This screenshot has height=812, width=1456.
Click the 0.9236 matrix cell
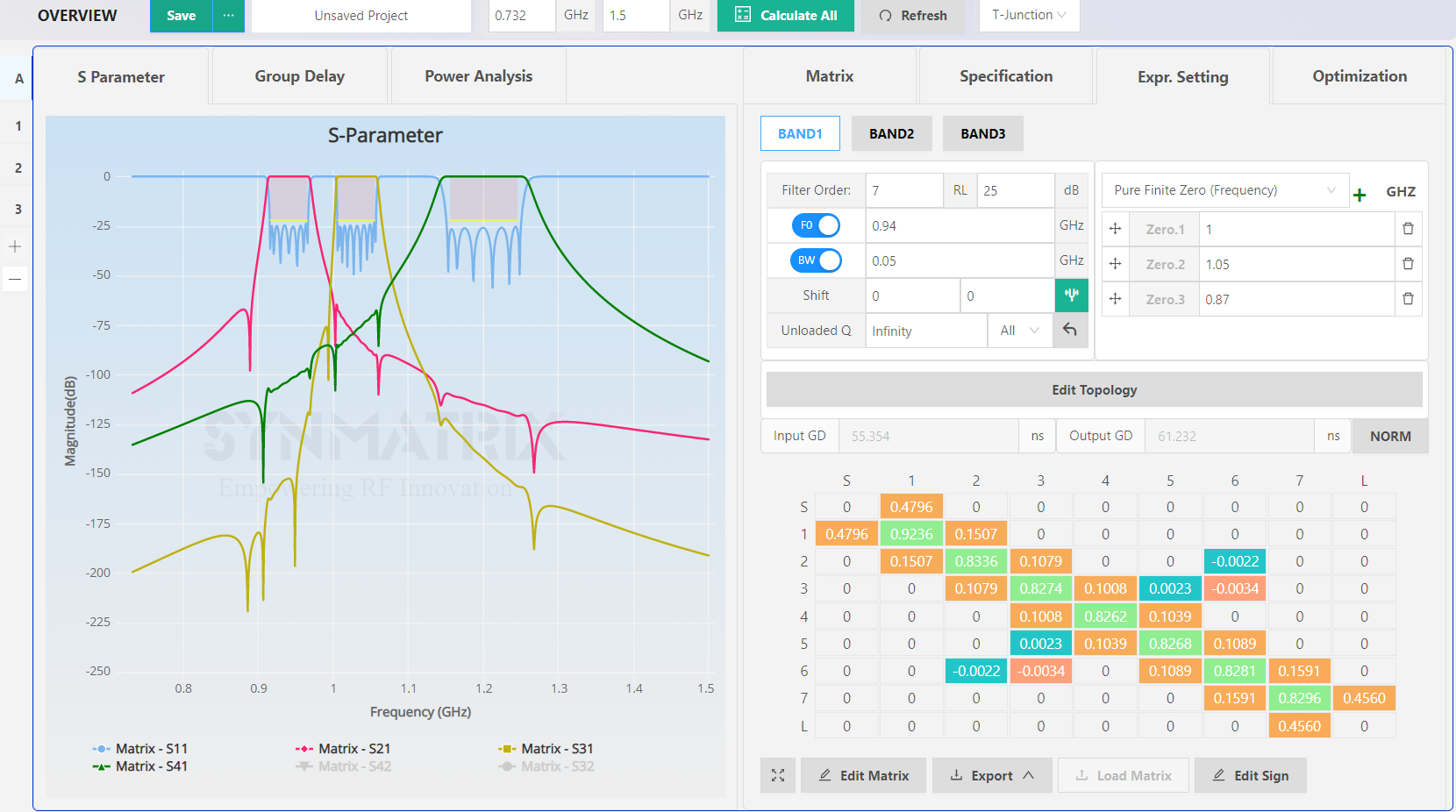tap(911, 534)
